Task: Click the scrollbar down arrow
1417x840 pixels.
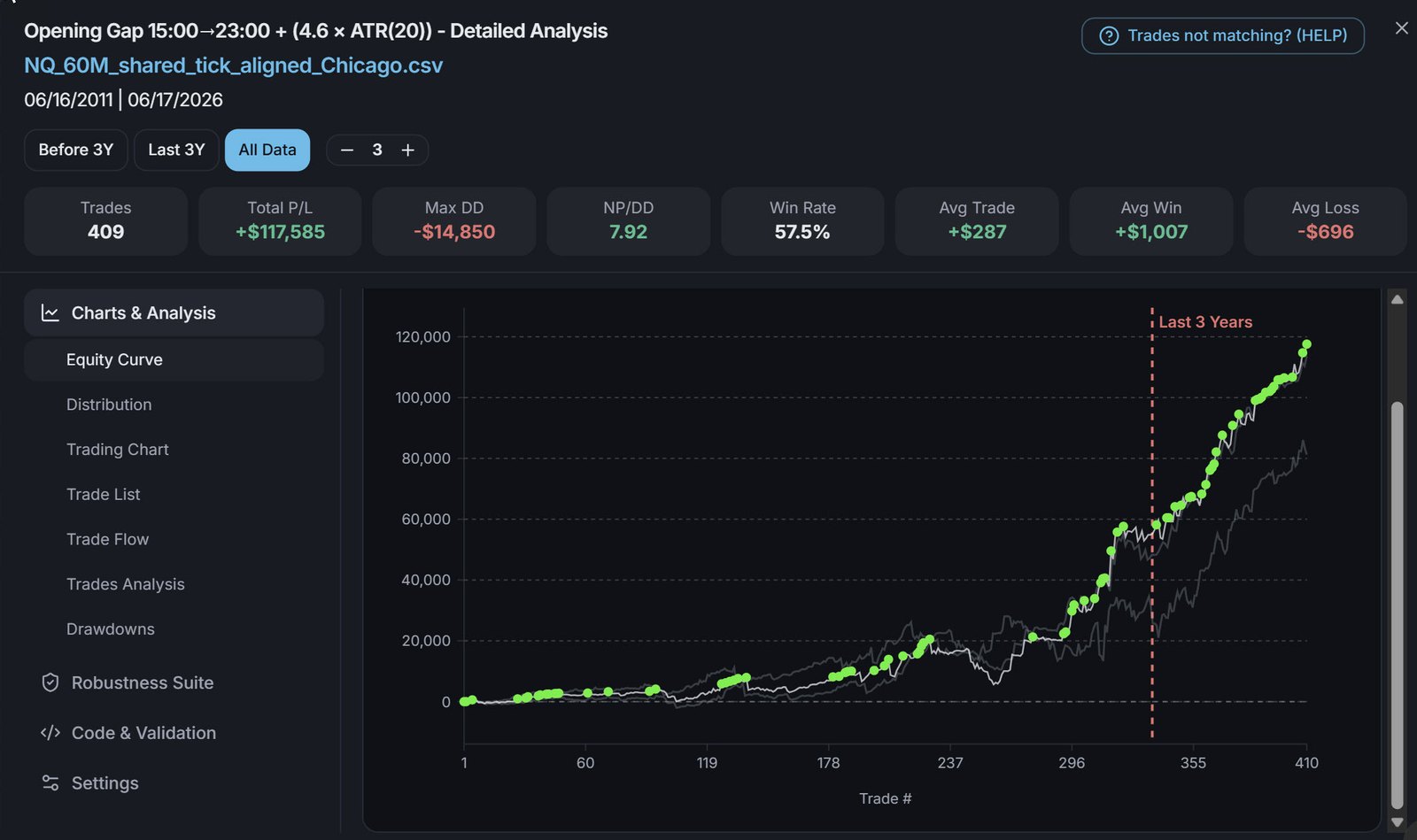Action: [x=1398, y=822]
